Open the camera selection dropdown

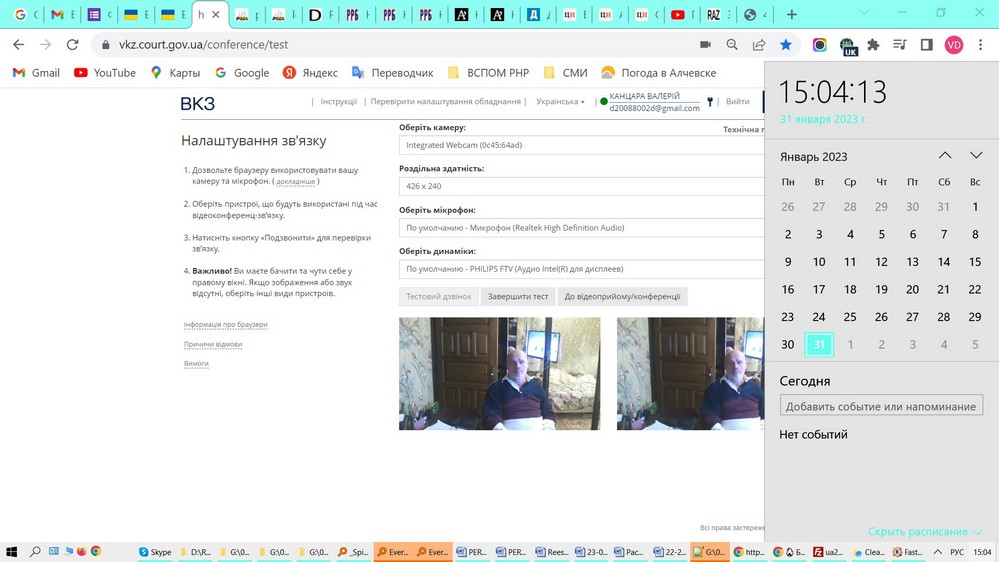point(581,145)
